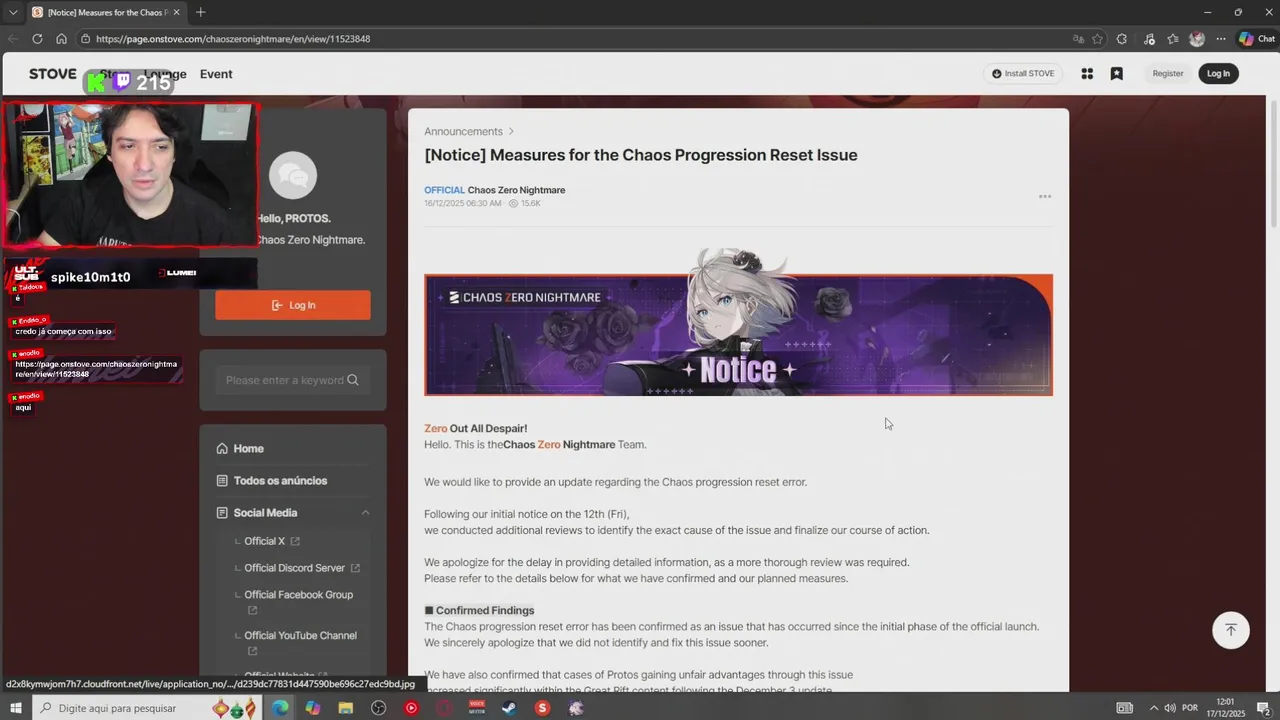Open Steam from the taskbar
The image size is (1280, 720).
(509, 708)
